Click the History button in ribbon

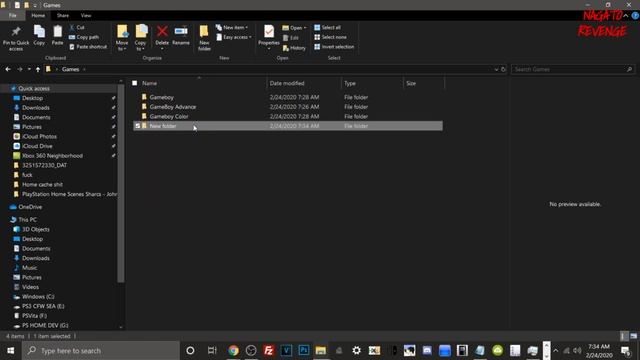point(294,48)
